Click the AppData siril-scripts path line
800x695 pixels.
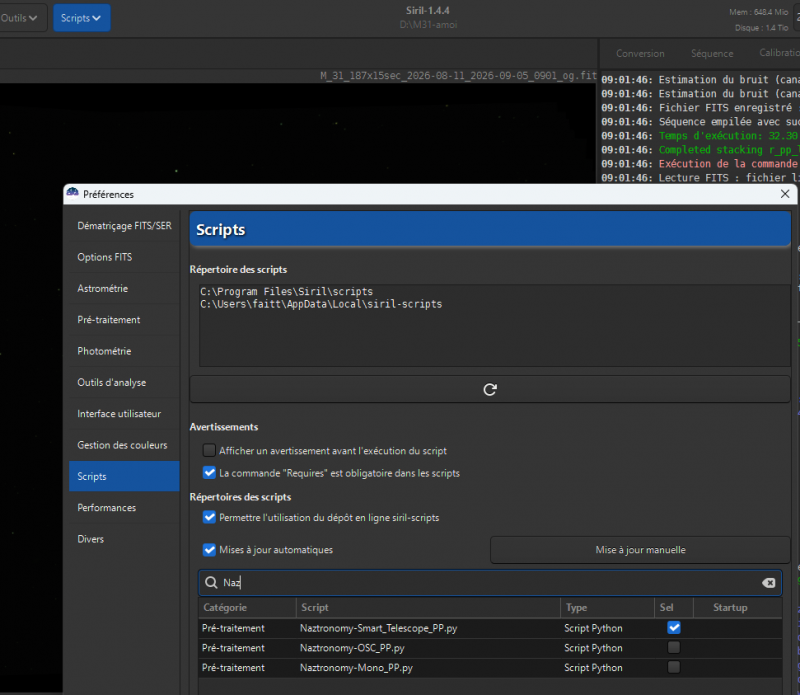click(321, 304)
